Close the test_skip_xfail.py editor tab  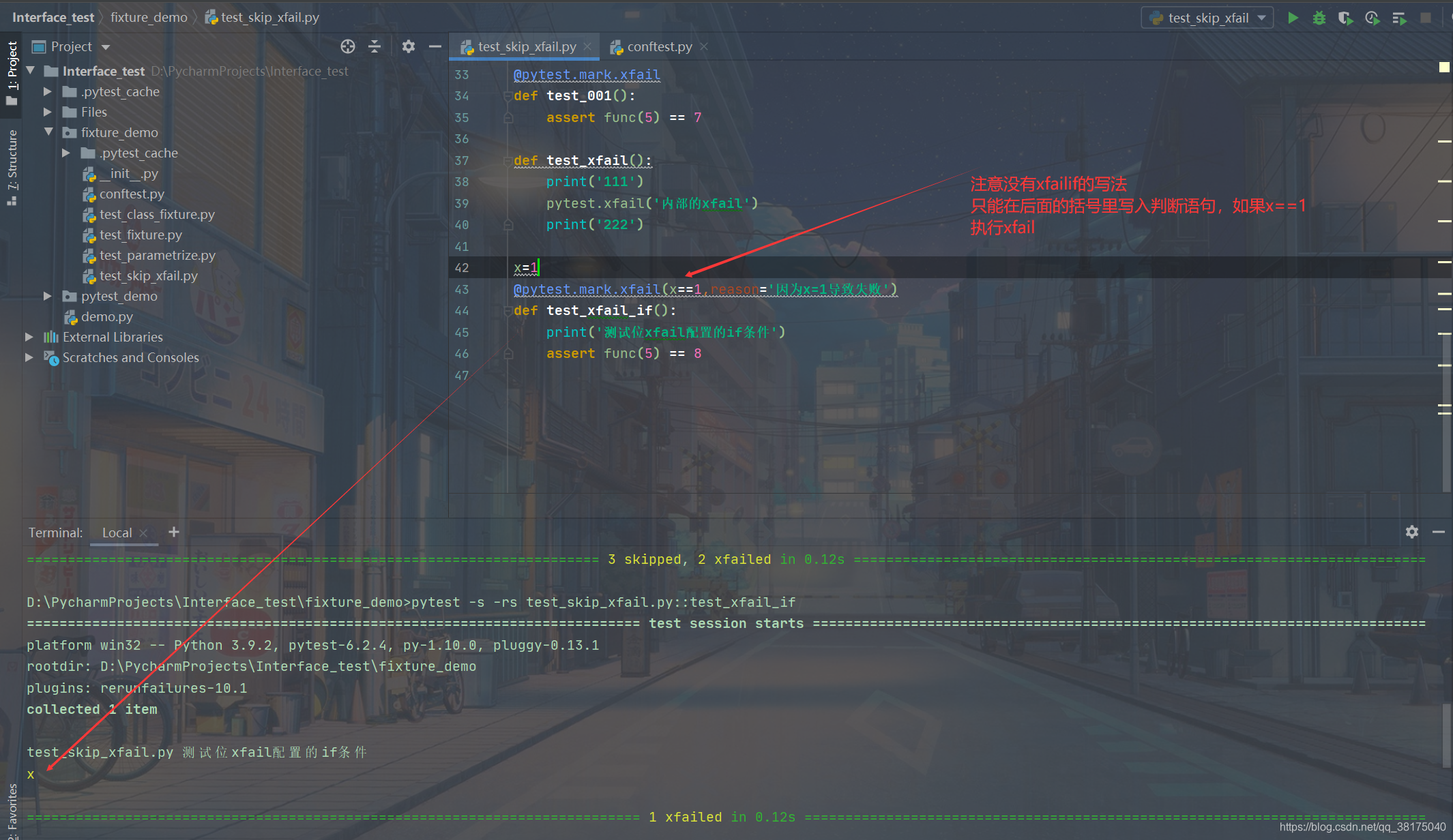pyautogui.click(x=587, y=46)
